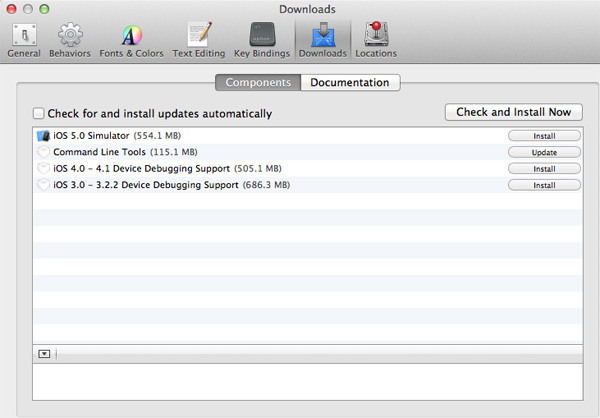Select the iOS 5.0 Simulator row text
The width and height of the screenshot is (600, 418).
pos(91,136)
